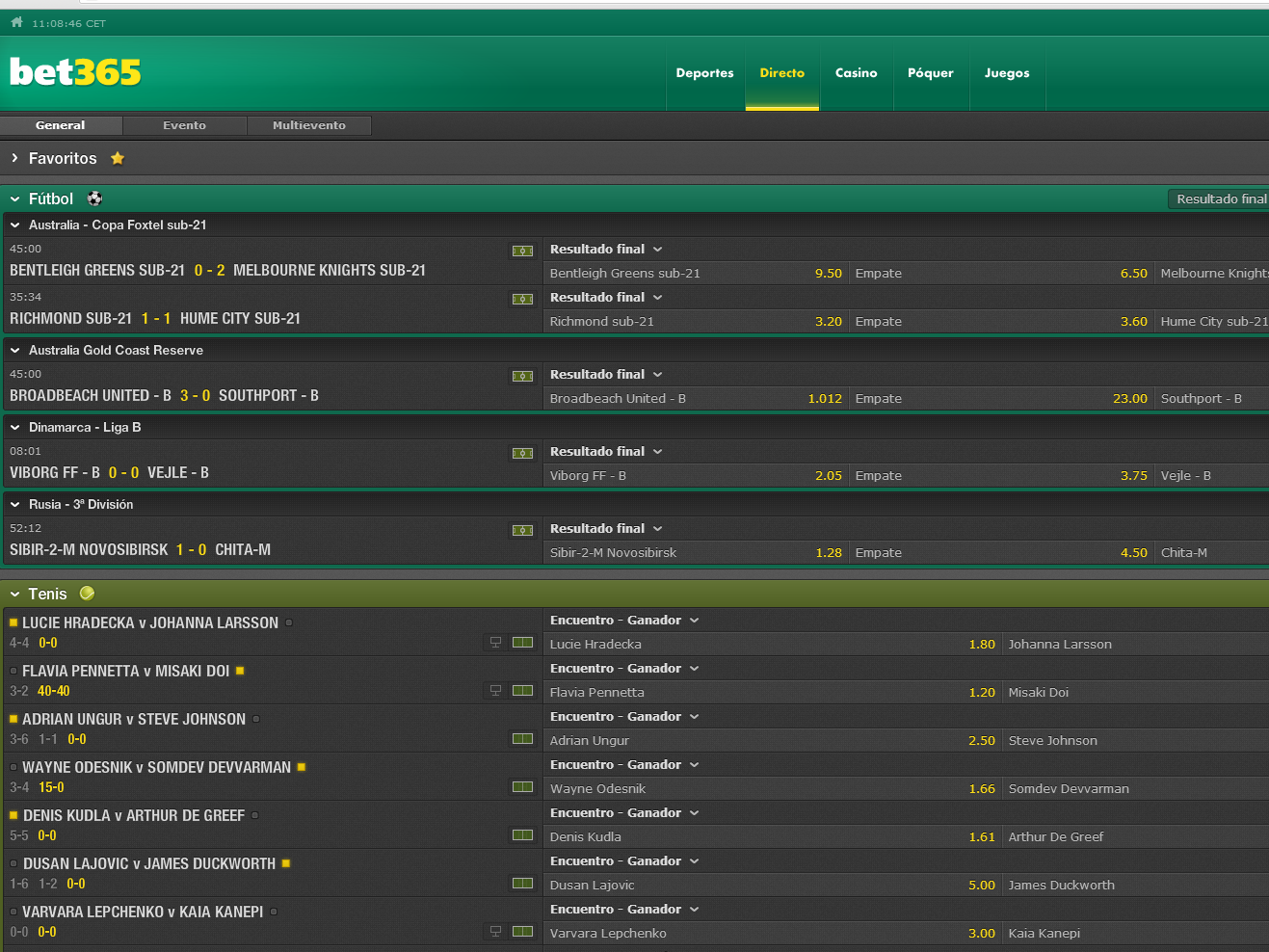This screenshot has height=952, width=1269.
Task: Switch to the Multievento view tab
Action: tap(308, 125)
